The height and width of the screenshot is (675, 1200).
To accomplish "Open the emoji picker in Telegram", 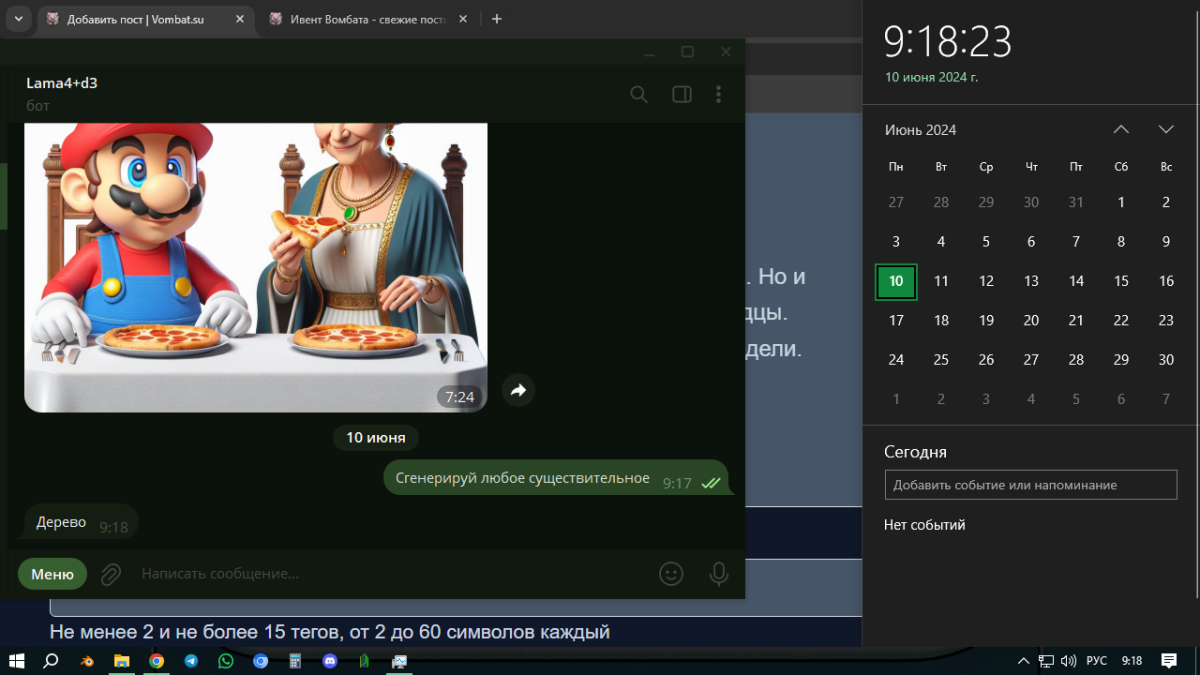I will click(x=671, y=574).
